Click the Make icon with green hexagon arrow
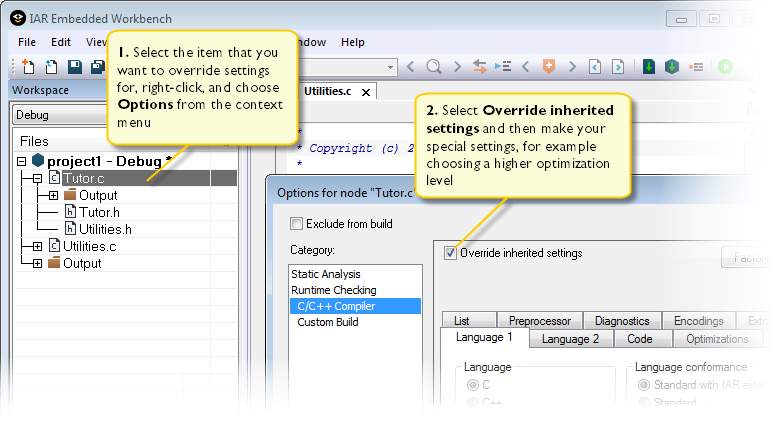 pos(671,66)
